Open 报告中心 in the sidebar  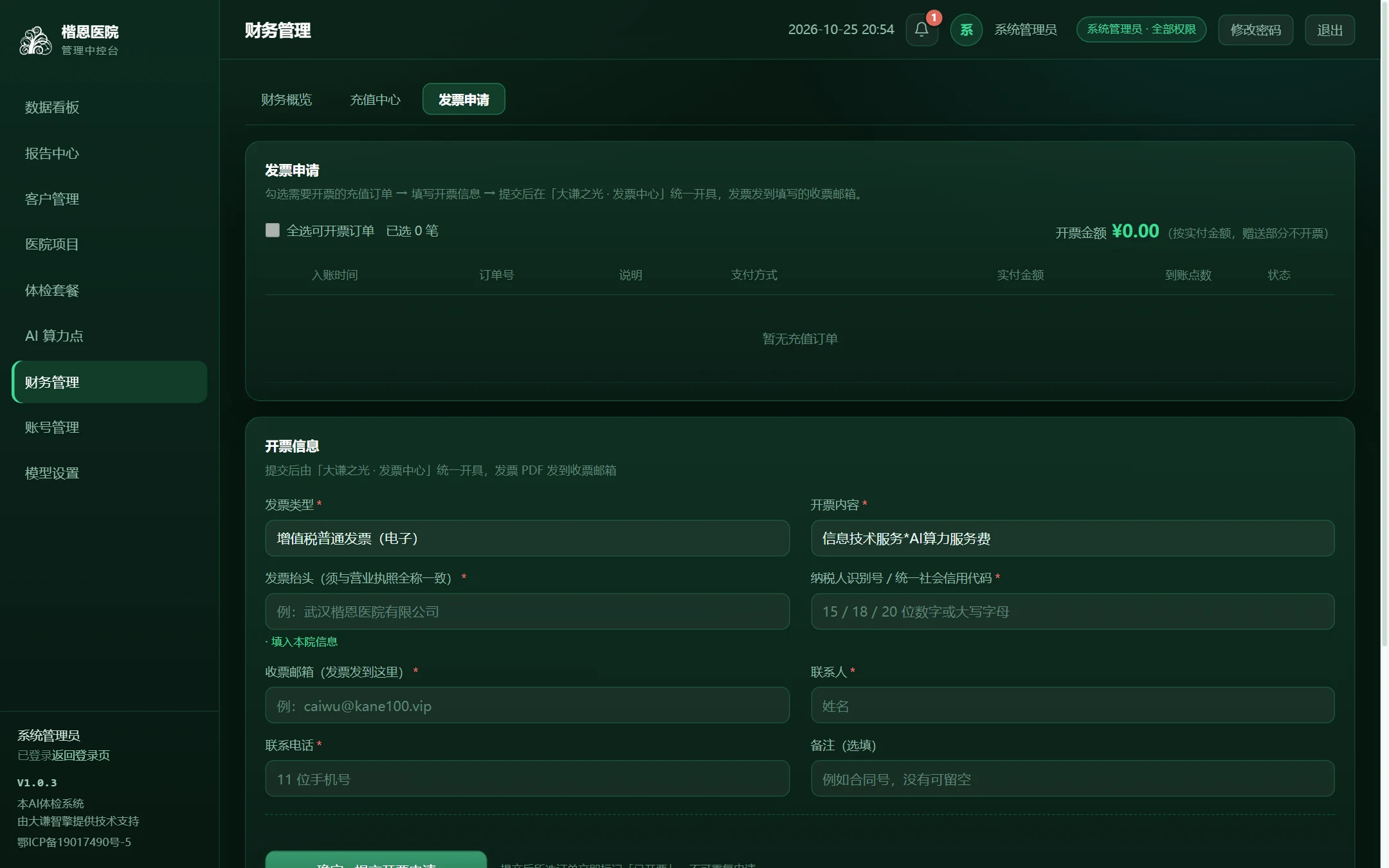[109, 153]
